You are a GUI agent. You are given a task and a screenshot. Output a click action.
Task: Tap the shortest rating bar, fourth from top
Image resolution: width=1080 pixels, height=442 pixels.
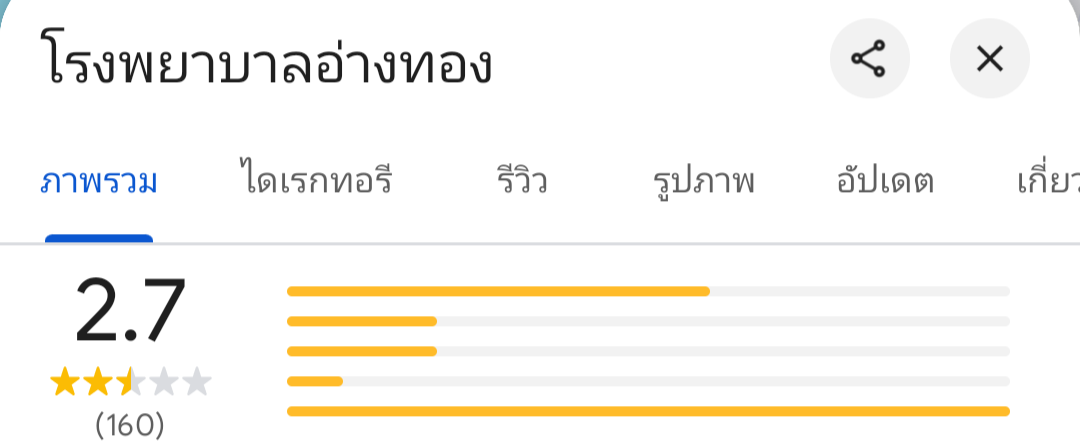pyautogui.click(x=648, y=381)
